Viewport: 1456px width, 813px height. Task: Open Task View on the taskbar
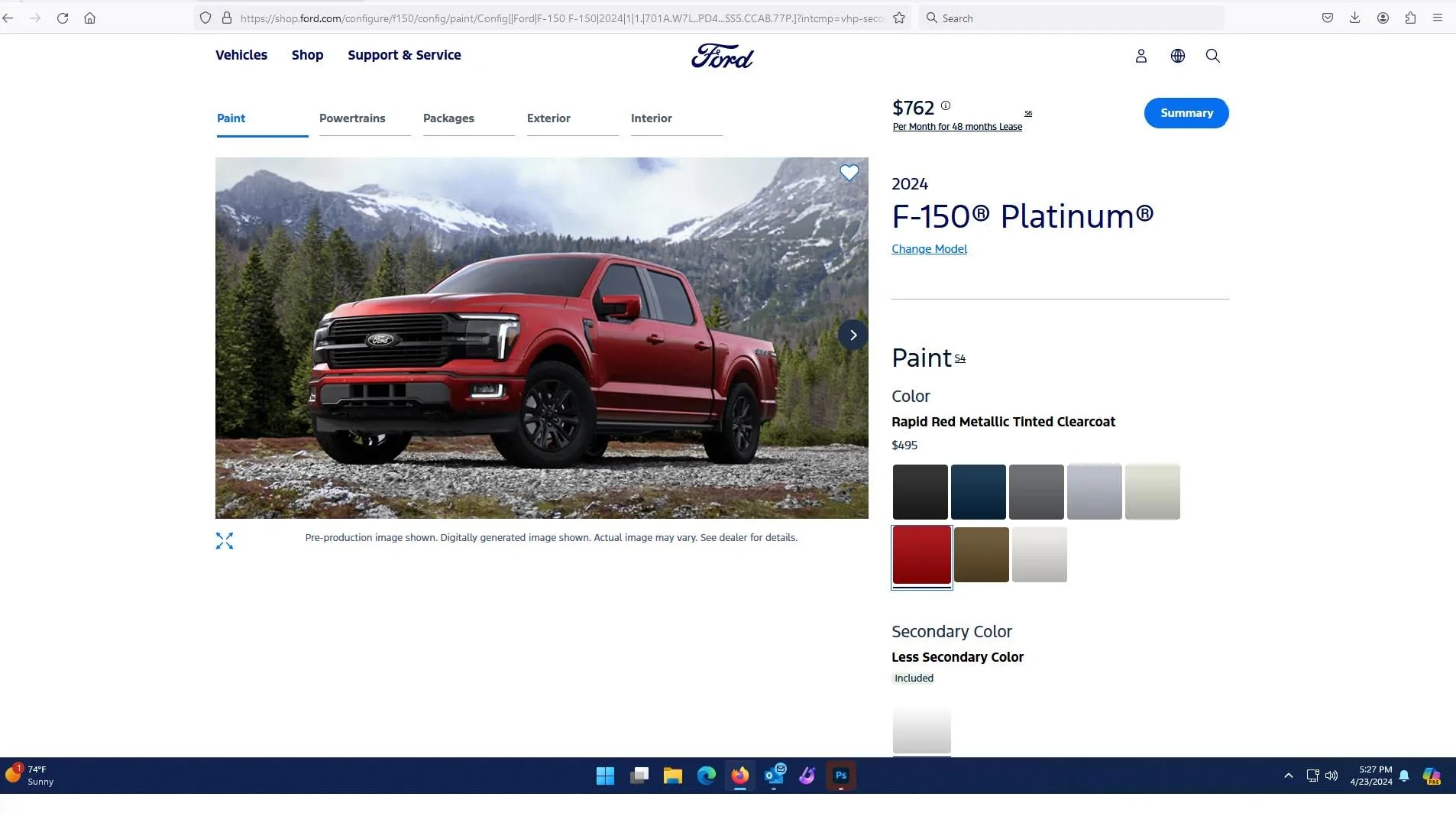pos(639,776)
